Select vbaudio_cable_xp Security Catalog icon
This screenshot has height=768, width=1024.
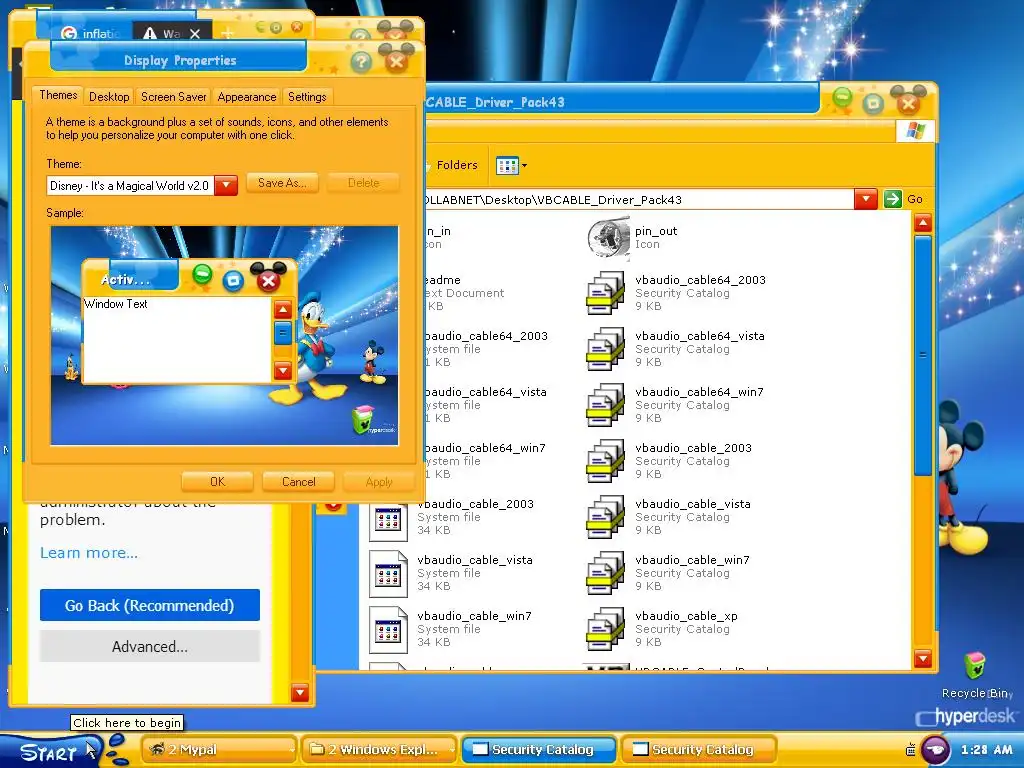pyautogui.click(x=605, y=629)
